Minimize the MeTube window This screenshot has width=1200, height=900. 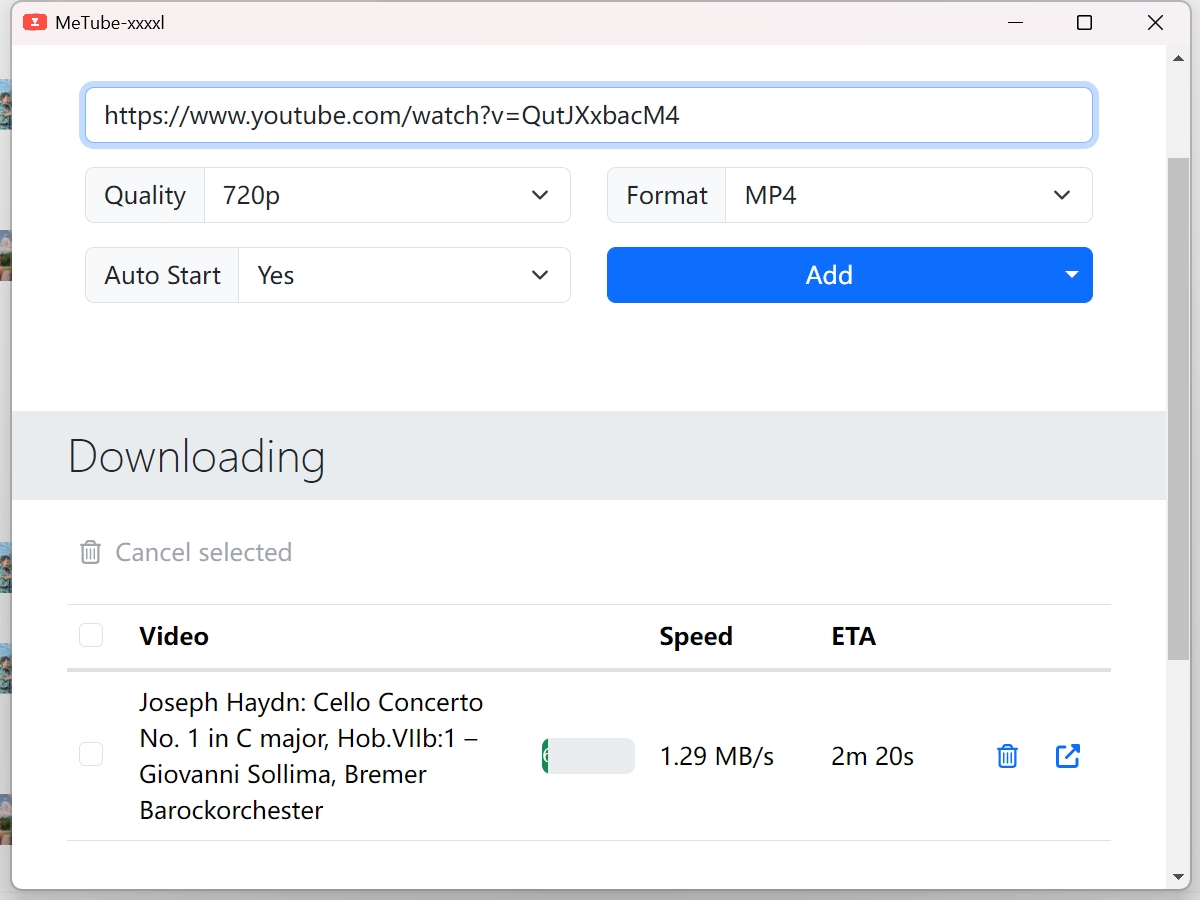click(1013, 22)
